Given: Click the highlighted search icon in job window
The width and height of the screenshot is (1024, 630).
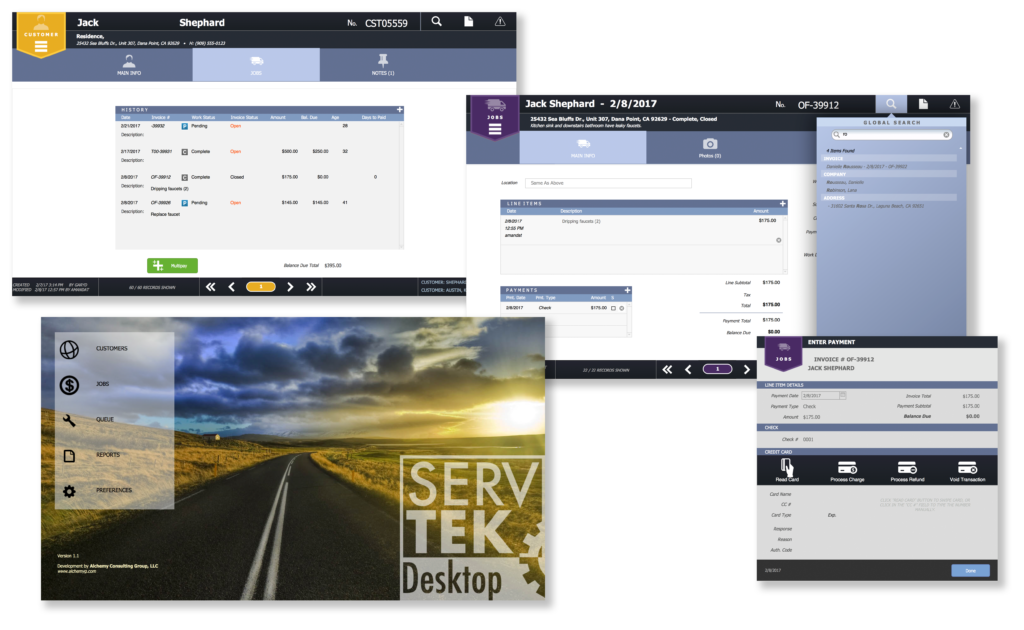Looking at the screenshot, I should point(891,104).
